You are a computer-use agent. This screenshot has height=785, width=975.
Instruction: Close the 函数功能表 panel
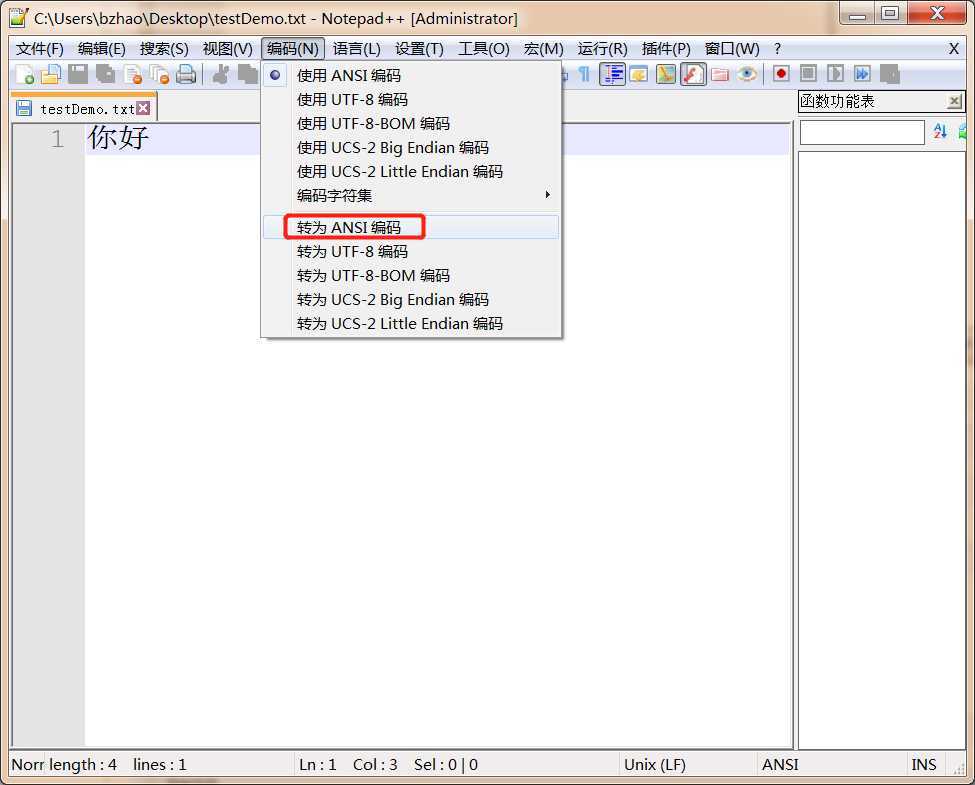[x=954, y=101]
